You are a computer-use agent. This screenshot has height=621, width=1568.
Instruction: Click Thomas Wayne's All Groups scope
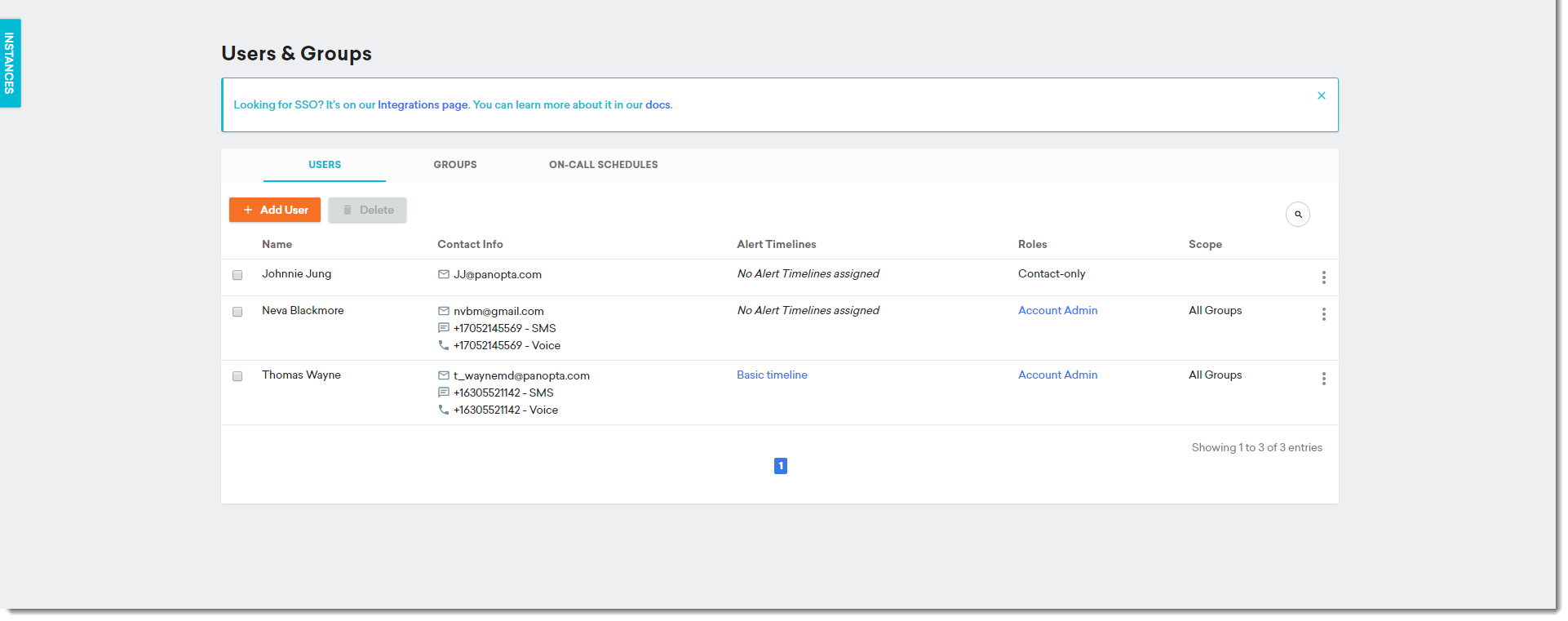(1215, 375)
